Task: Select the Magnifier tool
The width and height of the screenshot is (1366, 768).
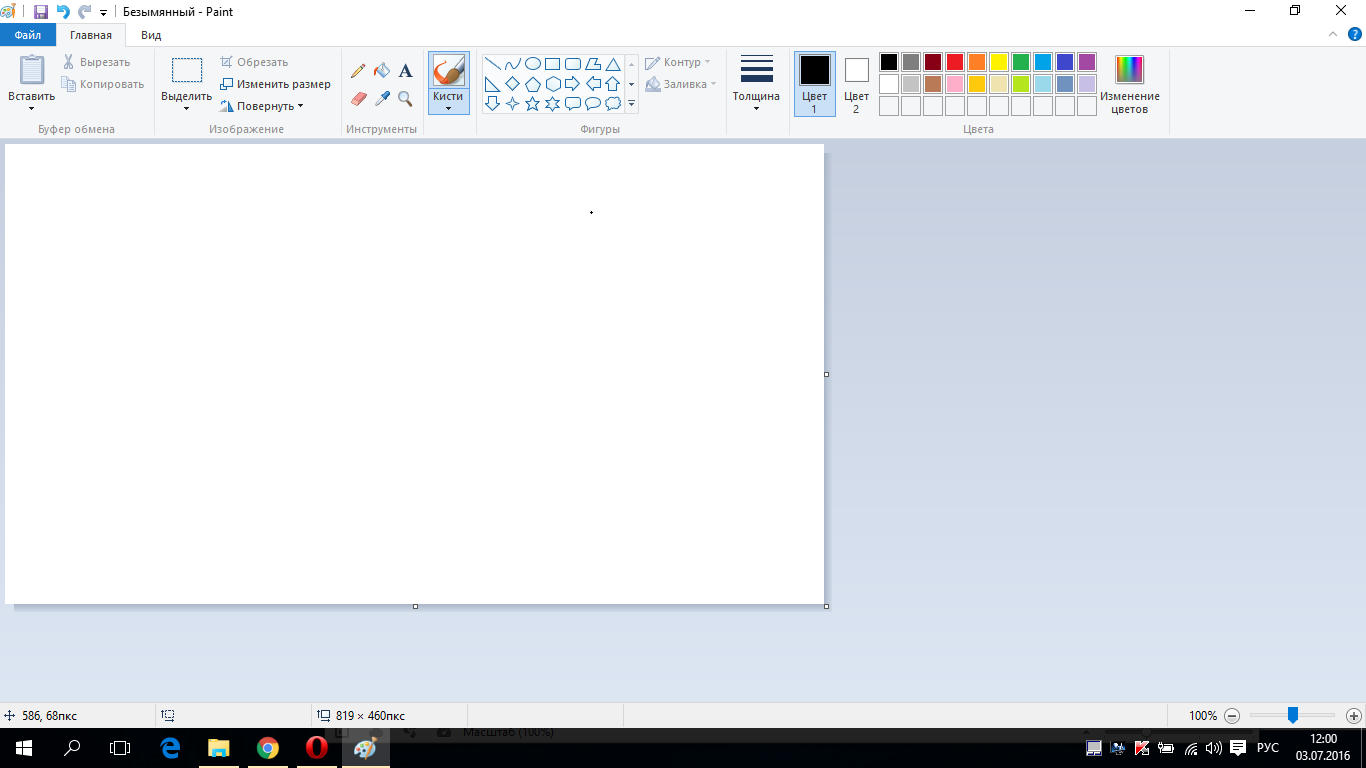Action: (405, 98)
